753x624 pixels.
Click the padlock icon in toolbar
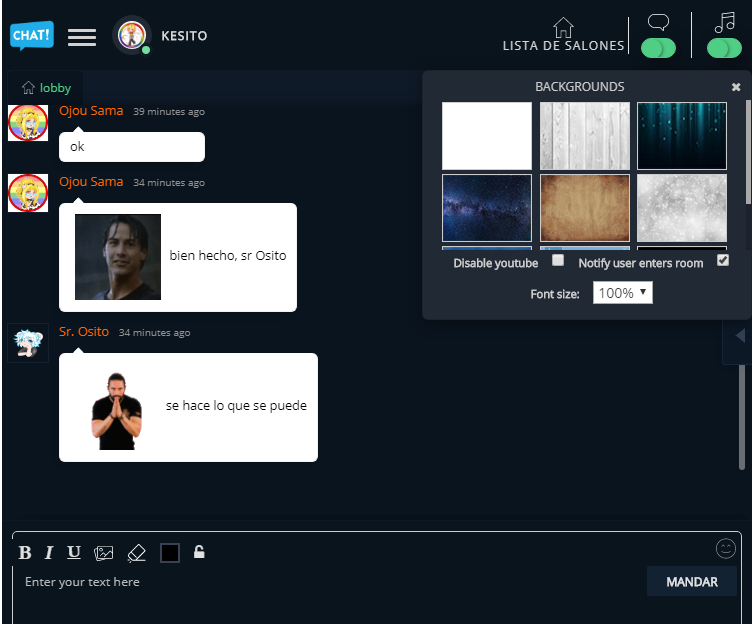pyautogui.click(x=199, y=552)
